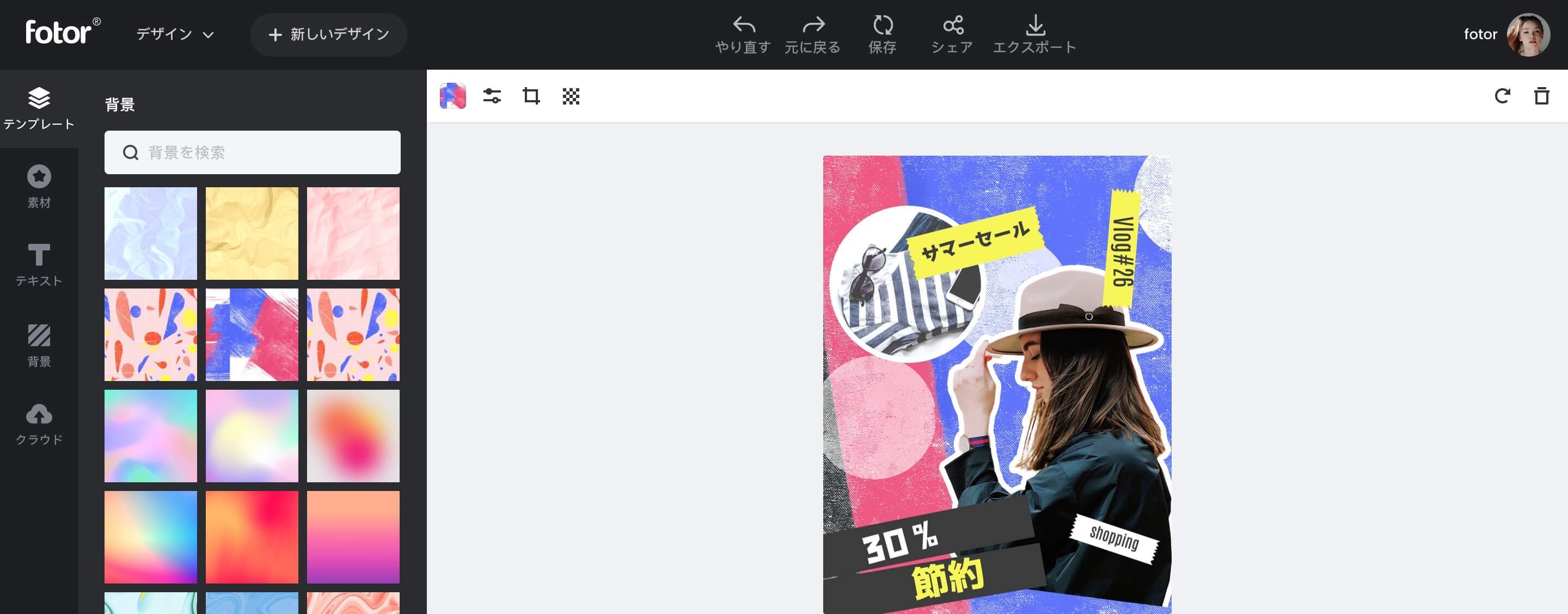The width and height of the screenshot is (1568, 614).
Task: Open the 素材 sidebar tab
Action: (39, 187)
